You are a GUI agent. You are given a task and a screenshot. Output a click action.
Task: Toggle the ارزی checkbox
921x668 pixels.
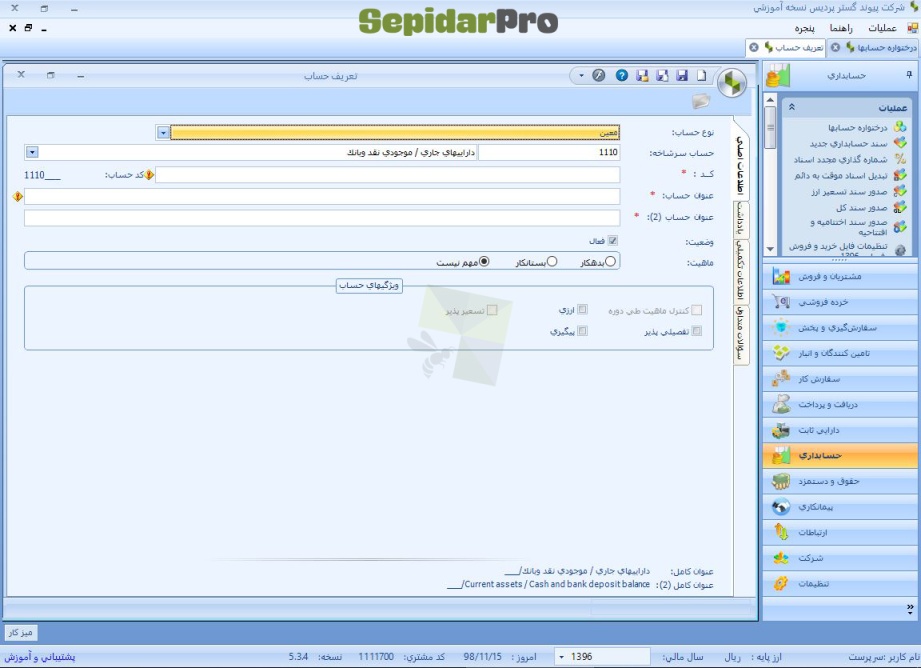tap(582, 310)
